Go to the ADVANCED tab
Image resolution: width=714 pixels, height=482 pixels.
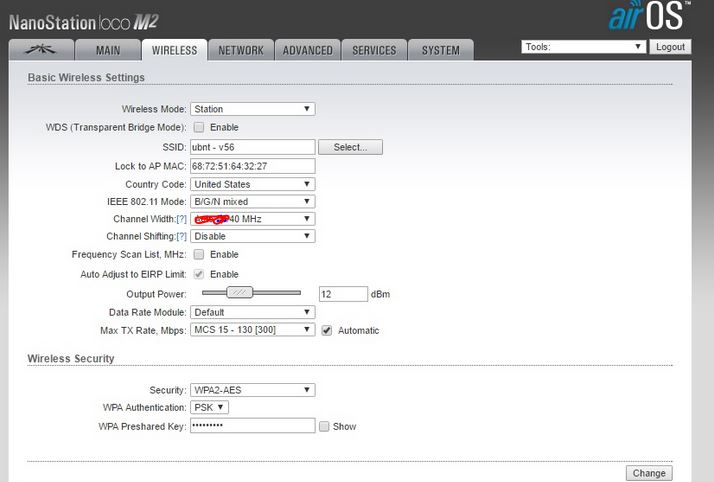click(307, 50)
